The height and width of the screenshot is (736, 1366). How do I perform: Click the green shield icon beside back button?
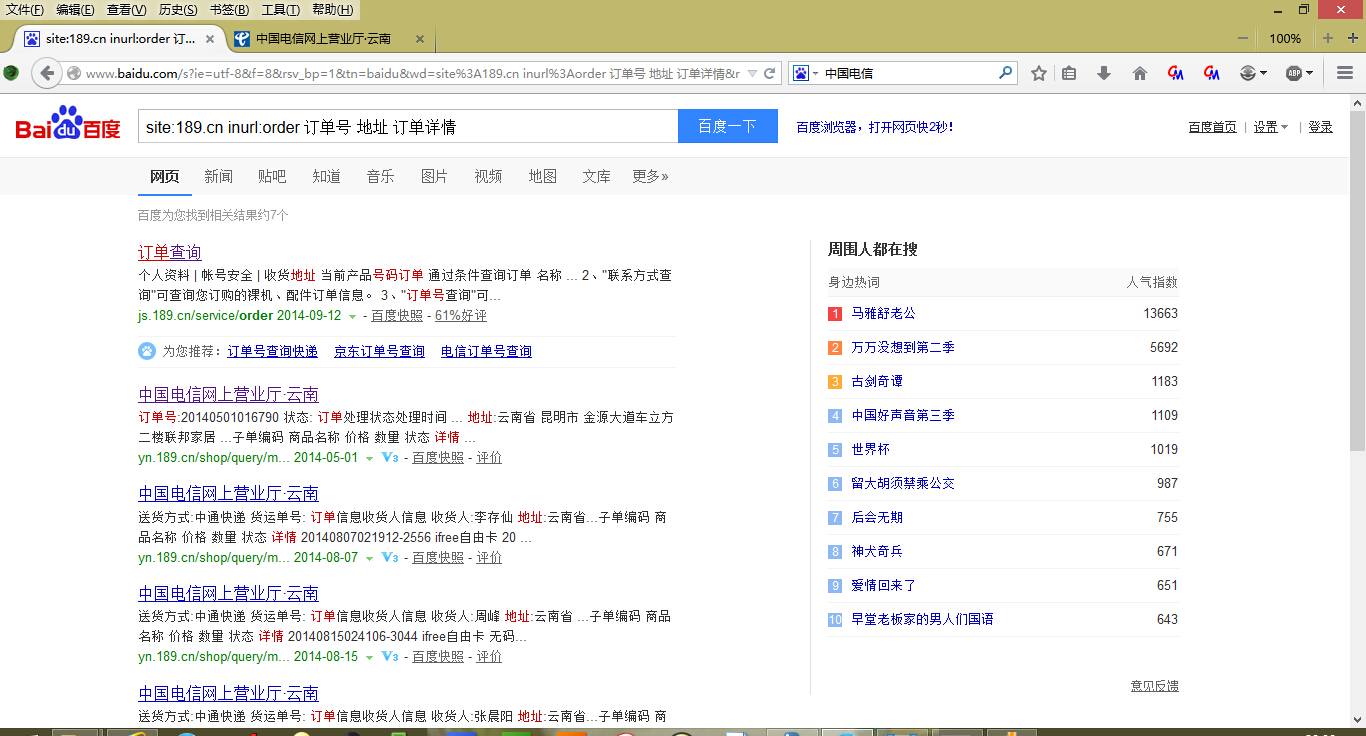pos(11,73)
